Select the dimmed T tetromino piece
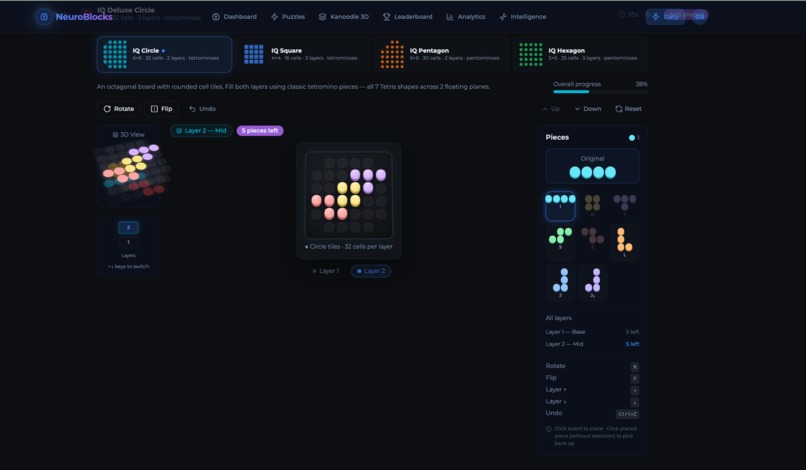Image resolution: width=806 pixels, height=470 pixels. 625,206
